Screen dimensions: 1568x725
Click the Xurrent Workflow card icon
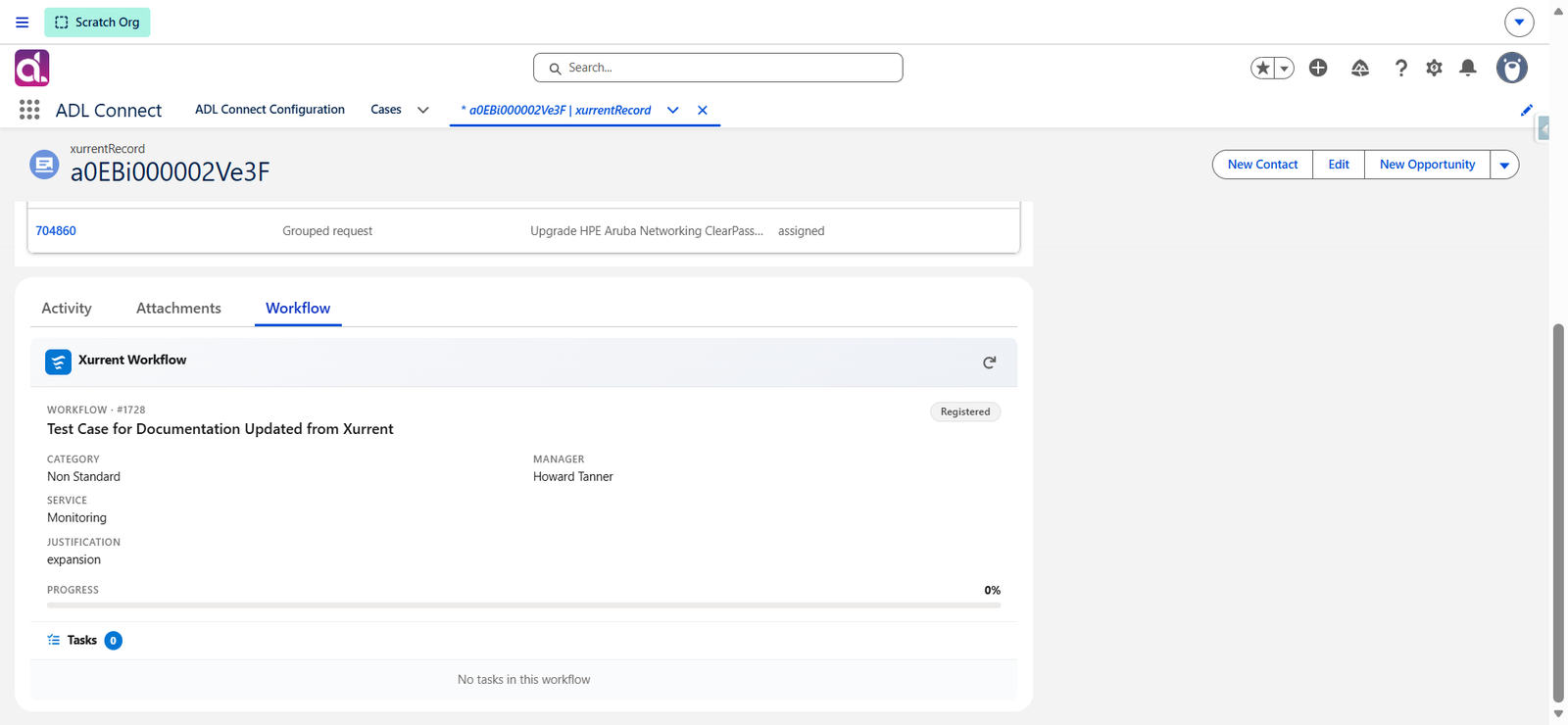coord(58,362)
